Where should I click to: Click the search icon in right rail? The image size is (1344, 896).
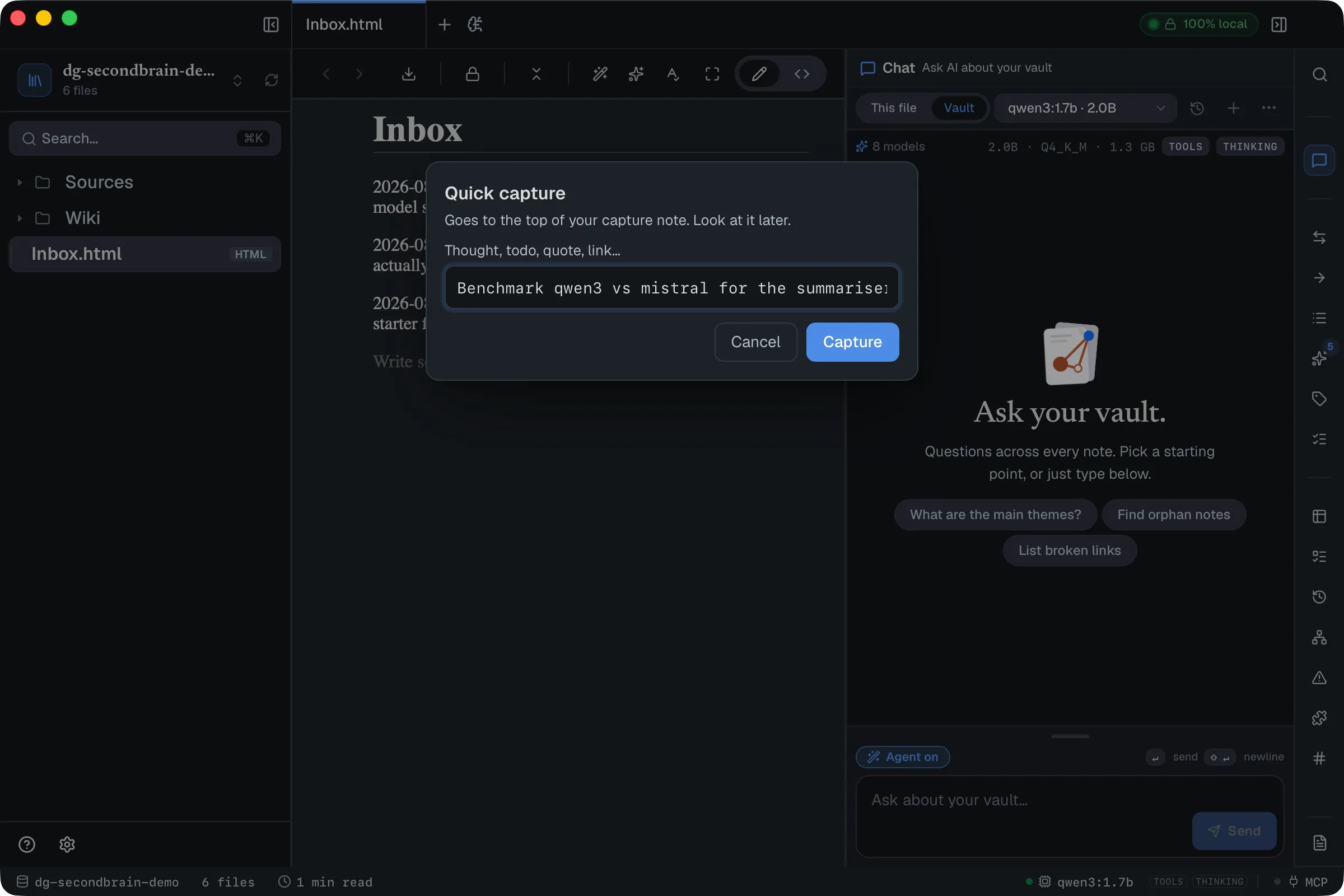coord(1319,75)
